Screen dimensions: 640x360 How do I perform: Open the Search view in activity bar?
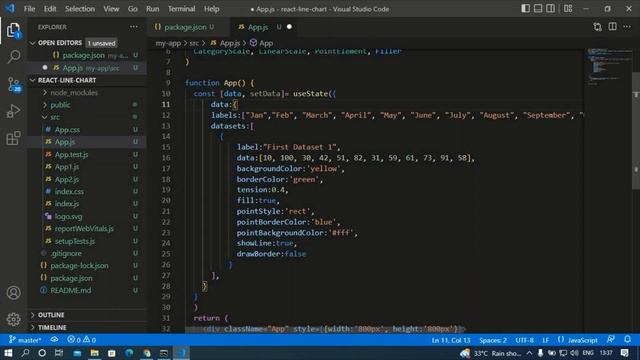13,57
